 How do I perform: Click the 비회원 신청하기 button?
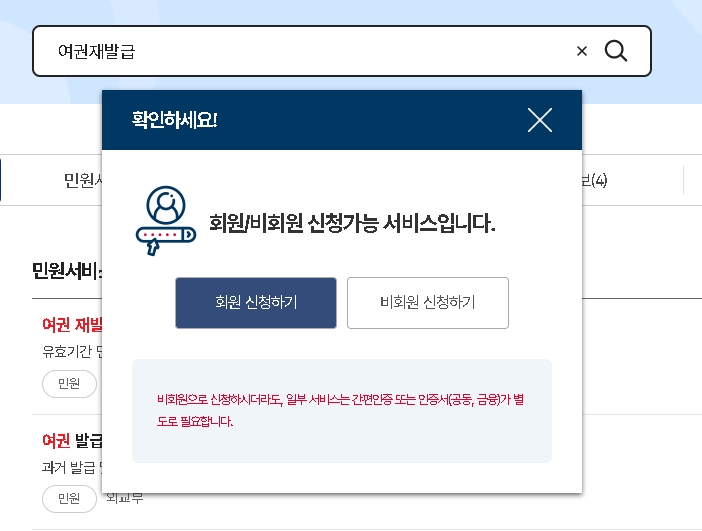click(x=428, y=303)
